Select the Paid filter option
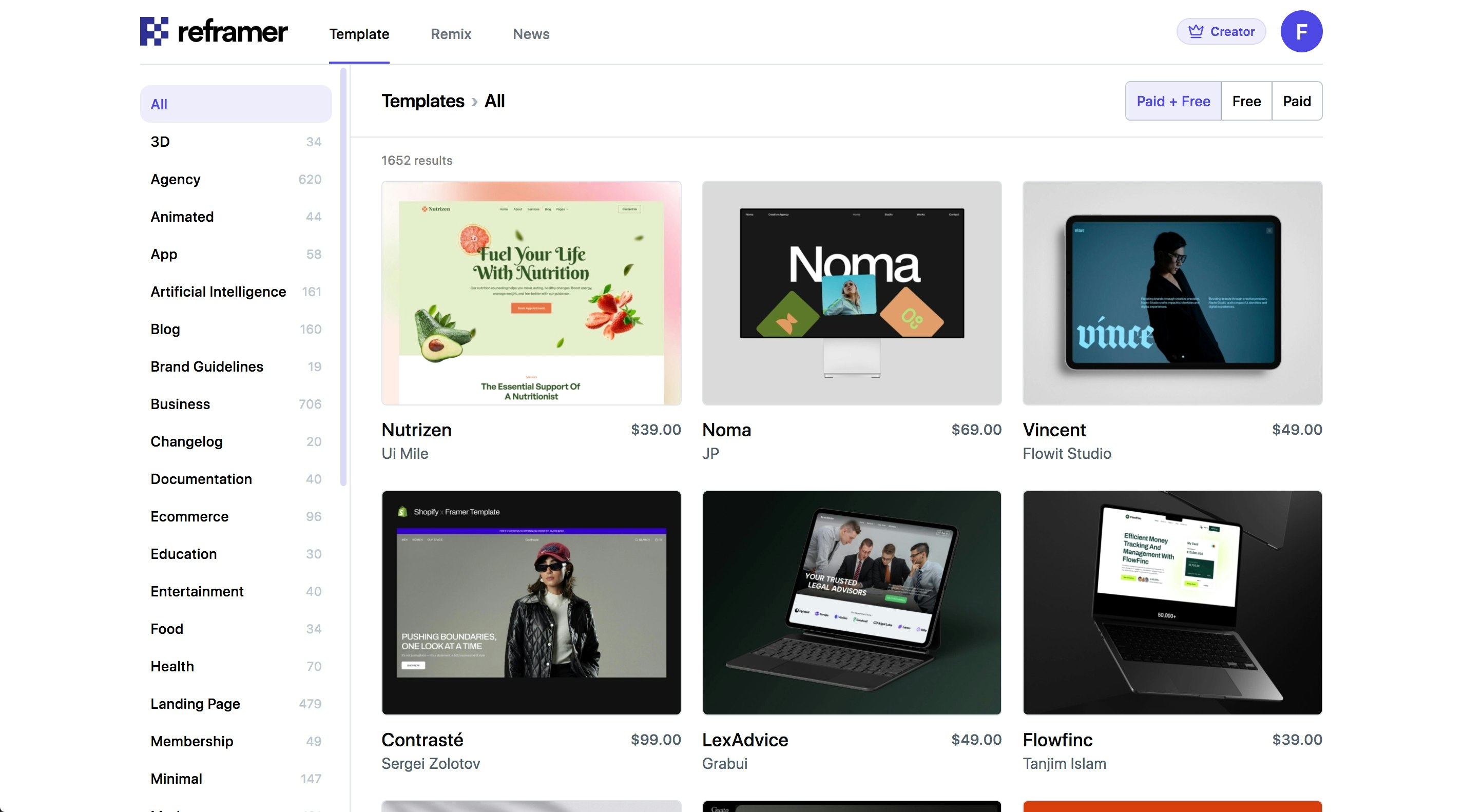 point(1297,101)
